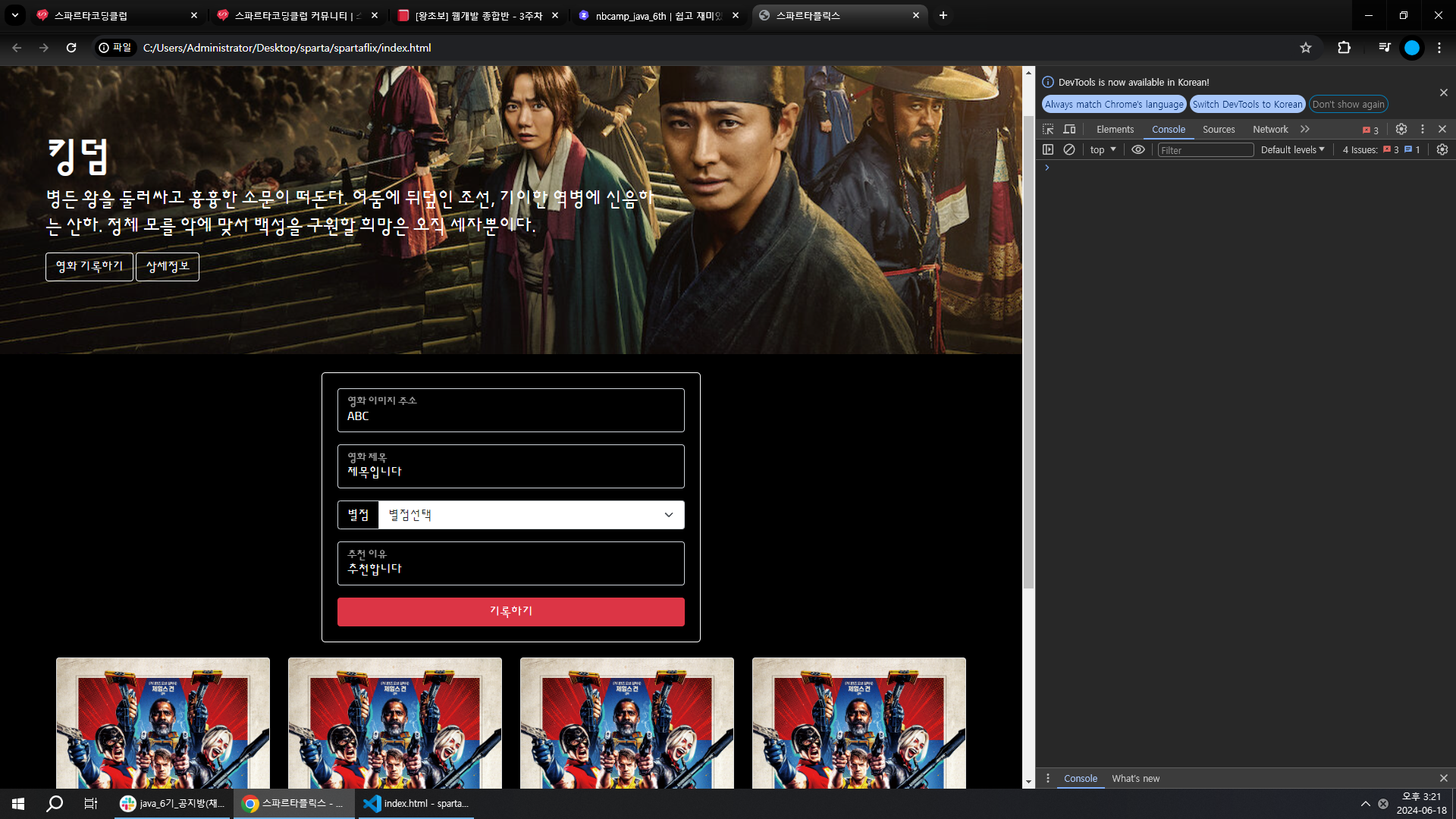Screen dimensions: 1456x819
Task: Open a new browser tab
Action: (x=943, y=15)
